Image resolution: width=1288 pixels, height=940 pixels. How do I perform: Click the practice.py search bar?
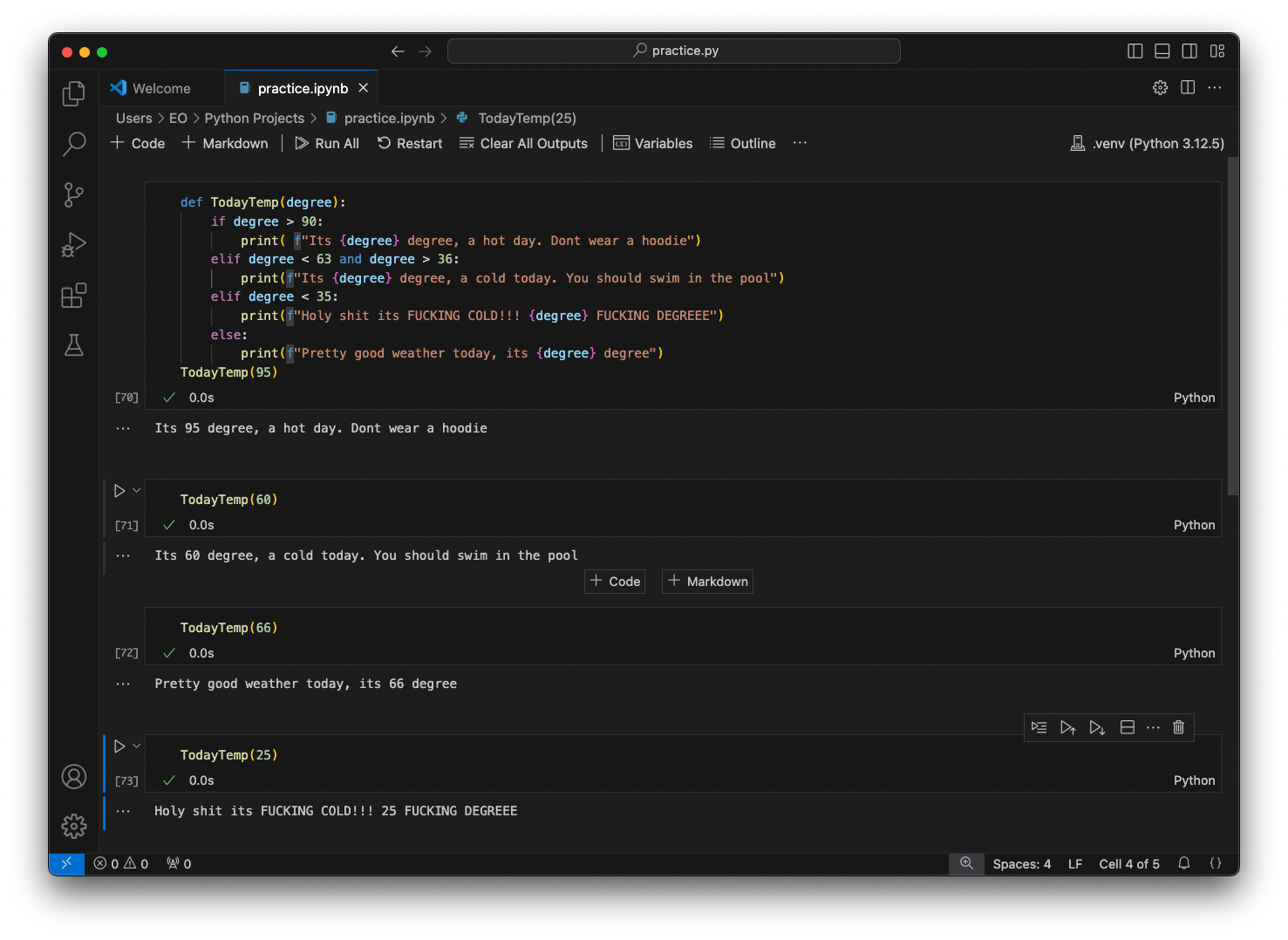tap(673, 51)
